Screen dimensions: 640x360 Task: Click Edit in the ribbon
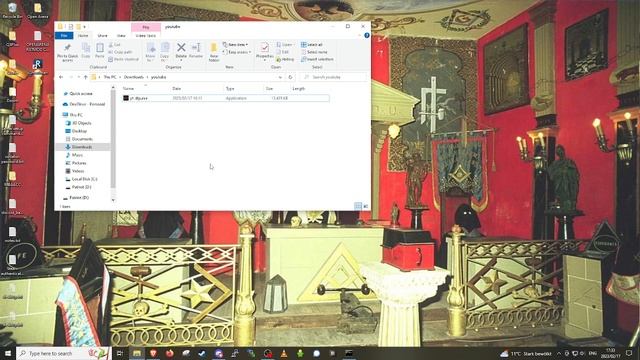point(282,52)
